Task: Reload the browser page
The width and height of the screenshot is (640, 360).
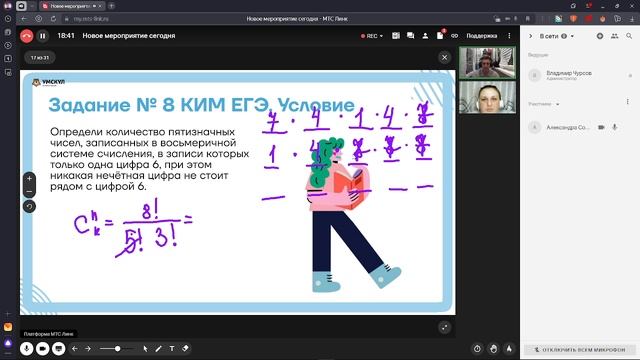Action: [53, 19]
